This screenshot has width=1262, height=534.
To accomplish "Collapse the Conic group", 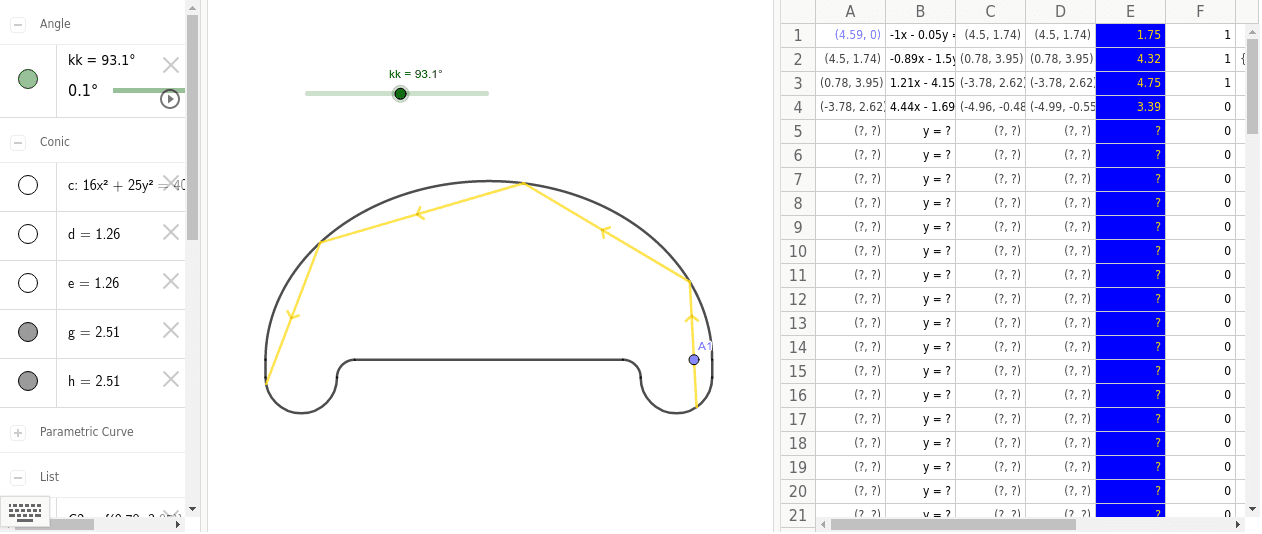I will tap(18, 142).
